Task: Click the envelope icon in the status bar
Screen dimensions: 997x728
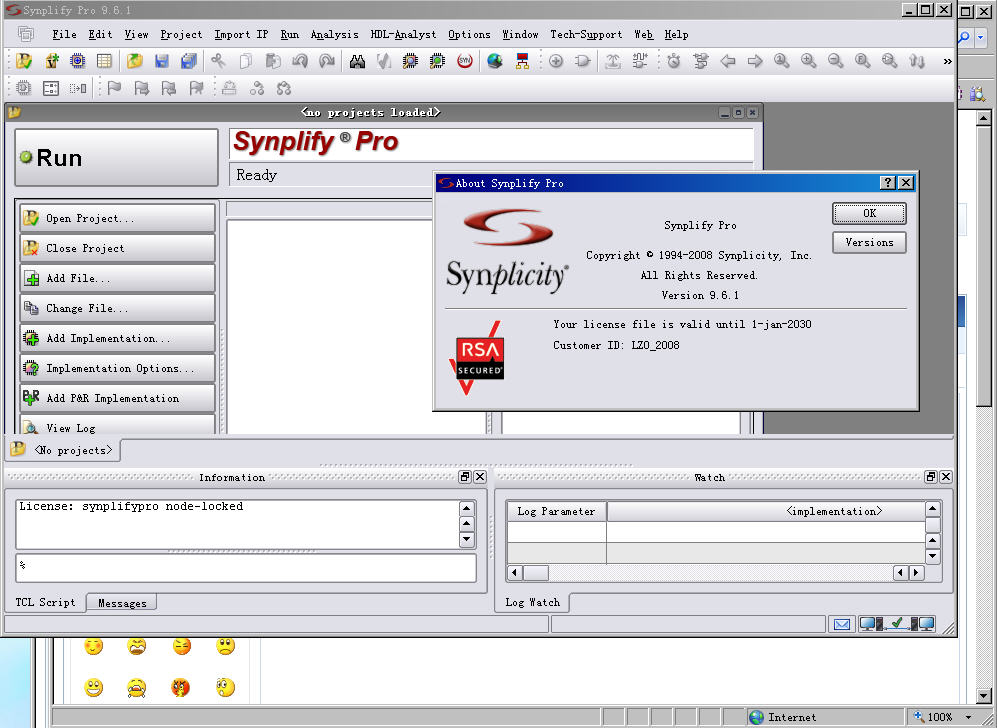Action: click(841, 624)
